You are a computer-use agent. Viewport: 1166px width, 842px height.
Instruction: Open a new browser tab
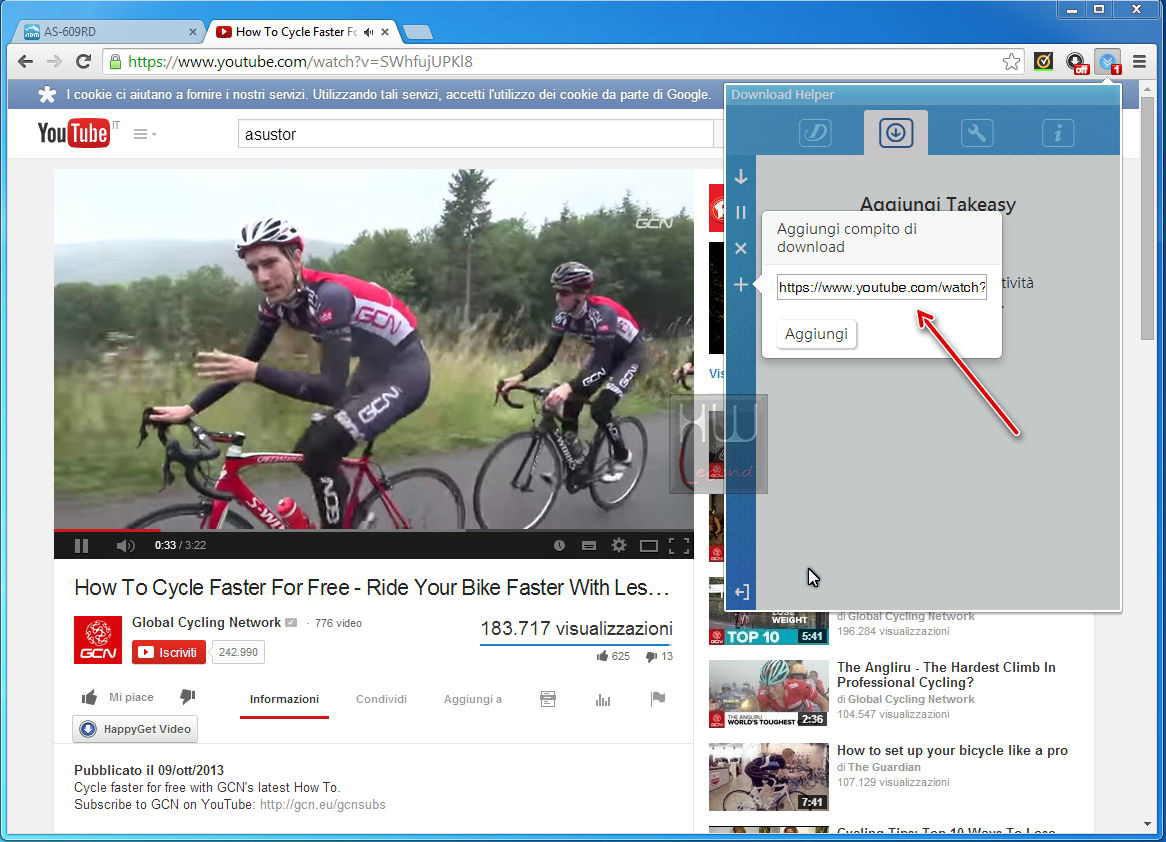[417, 32]
